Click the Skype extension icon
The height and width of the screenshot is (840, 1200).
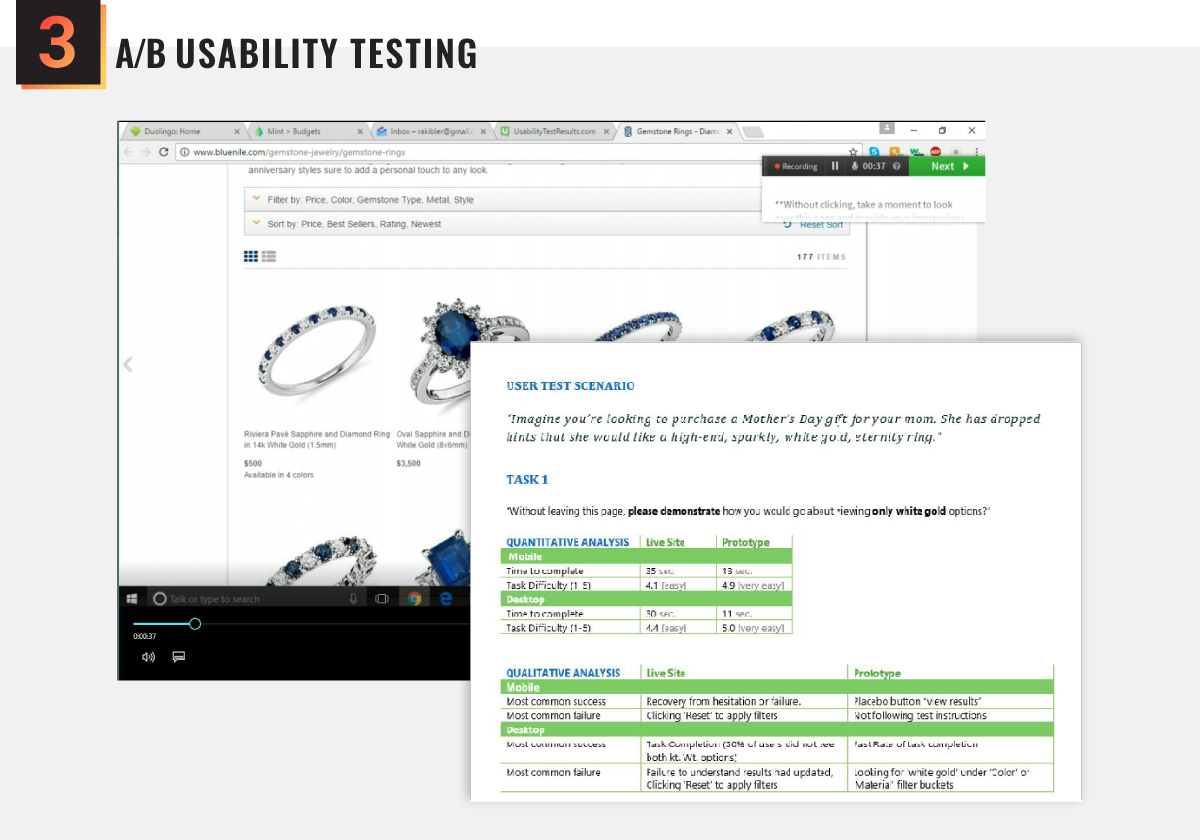click(875, 152)
